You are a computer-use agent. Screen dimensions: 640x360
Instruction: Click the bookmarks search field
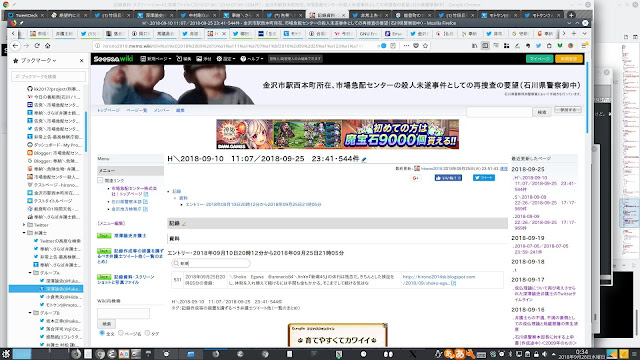point(49,76)
